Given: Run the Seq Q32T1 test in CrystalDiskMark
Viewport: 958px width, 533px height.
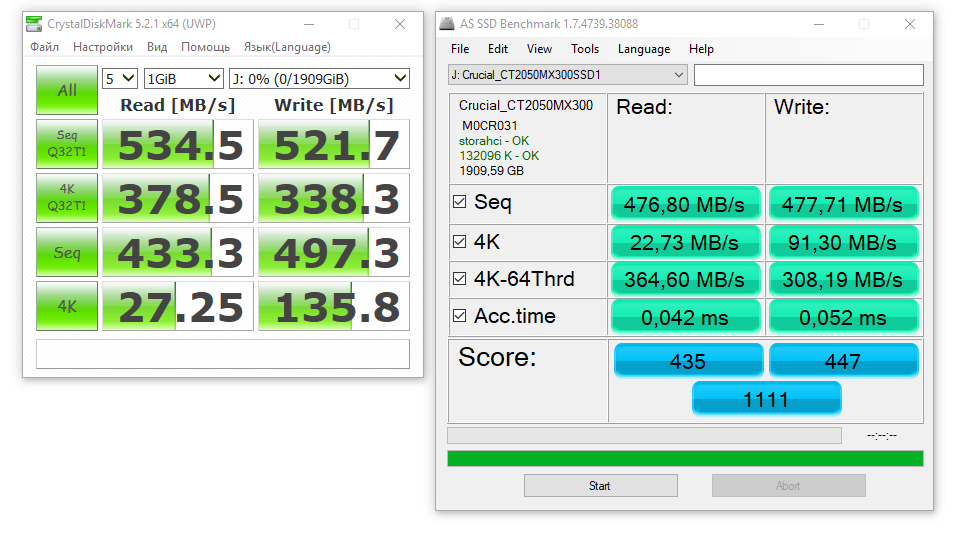Looking at the screenshot, I should point(67,144).
